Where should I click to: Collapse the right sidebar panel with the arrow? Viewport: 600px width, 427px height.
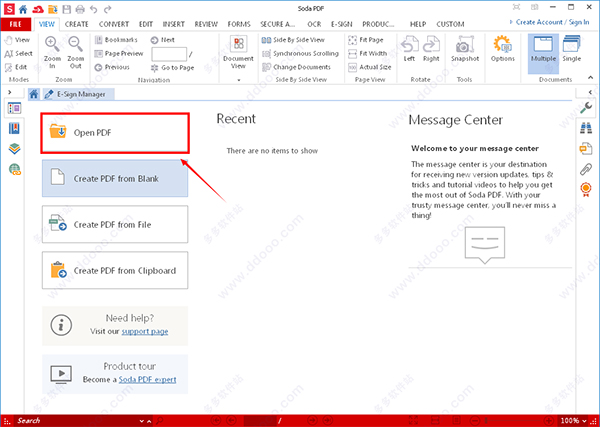click(590, 92)
